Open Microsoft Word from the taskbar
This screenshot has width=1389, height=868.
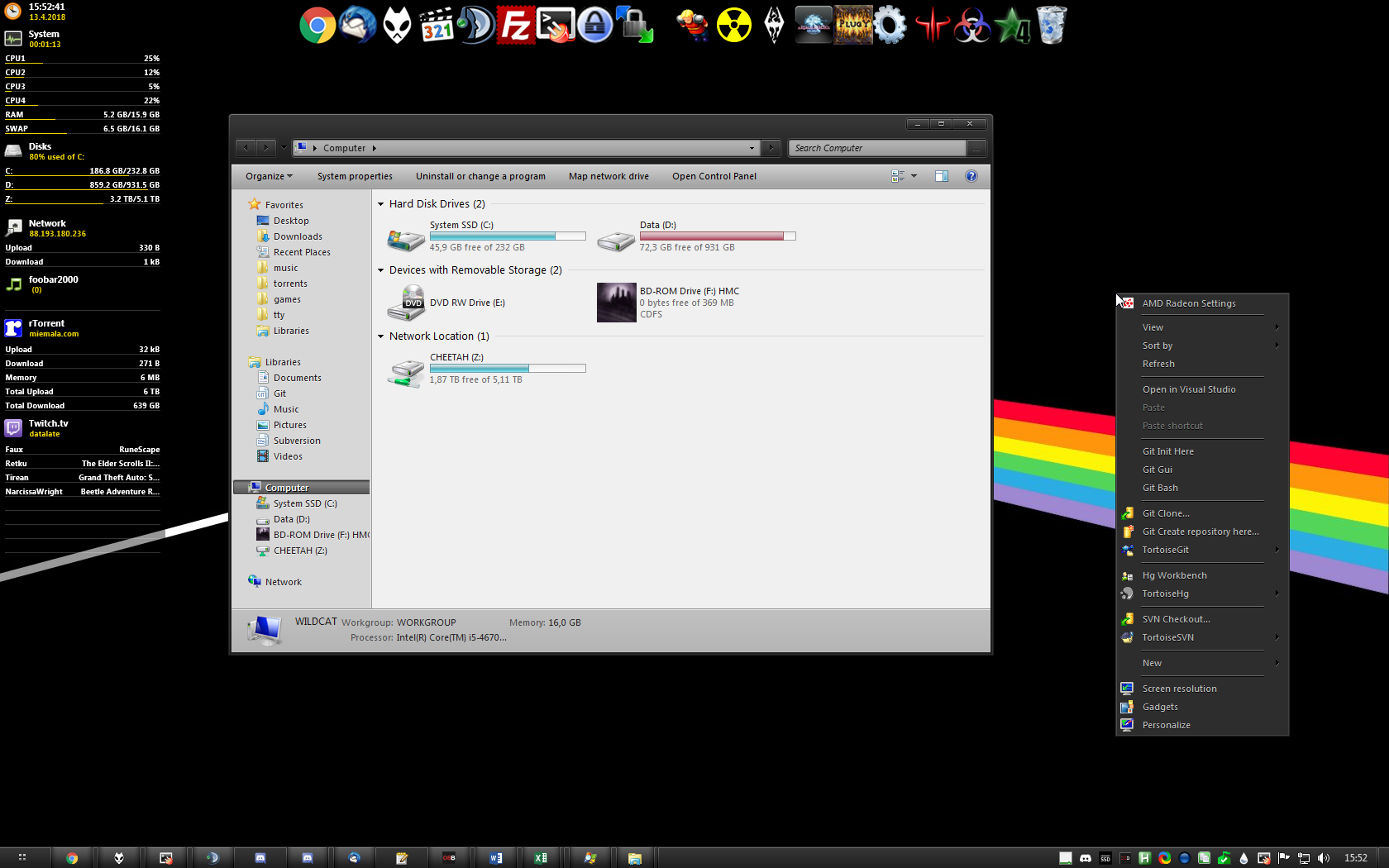click(x=496, y=858)
